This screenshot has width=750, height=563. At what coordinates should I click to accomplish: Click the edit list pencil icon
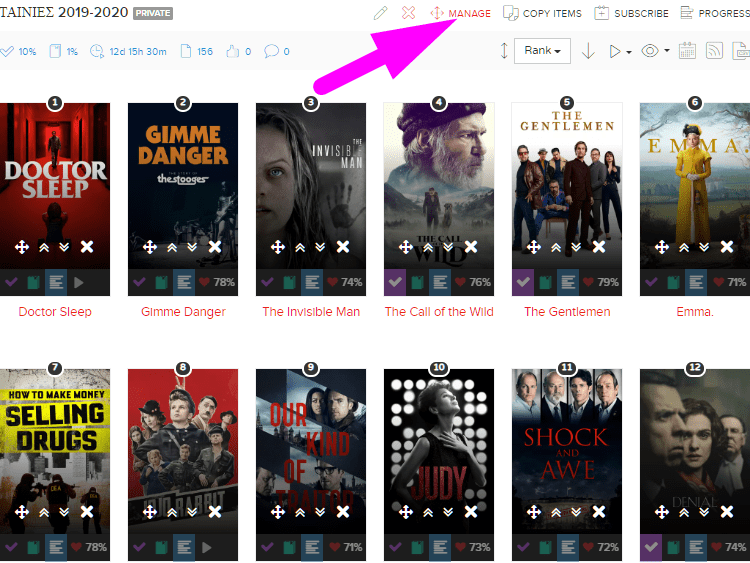click(x=380, y=13)
